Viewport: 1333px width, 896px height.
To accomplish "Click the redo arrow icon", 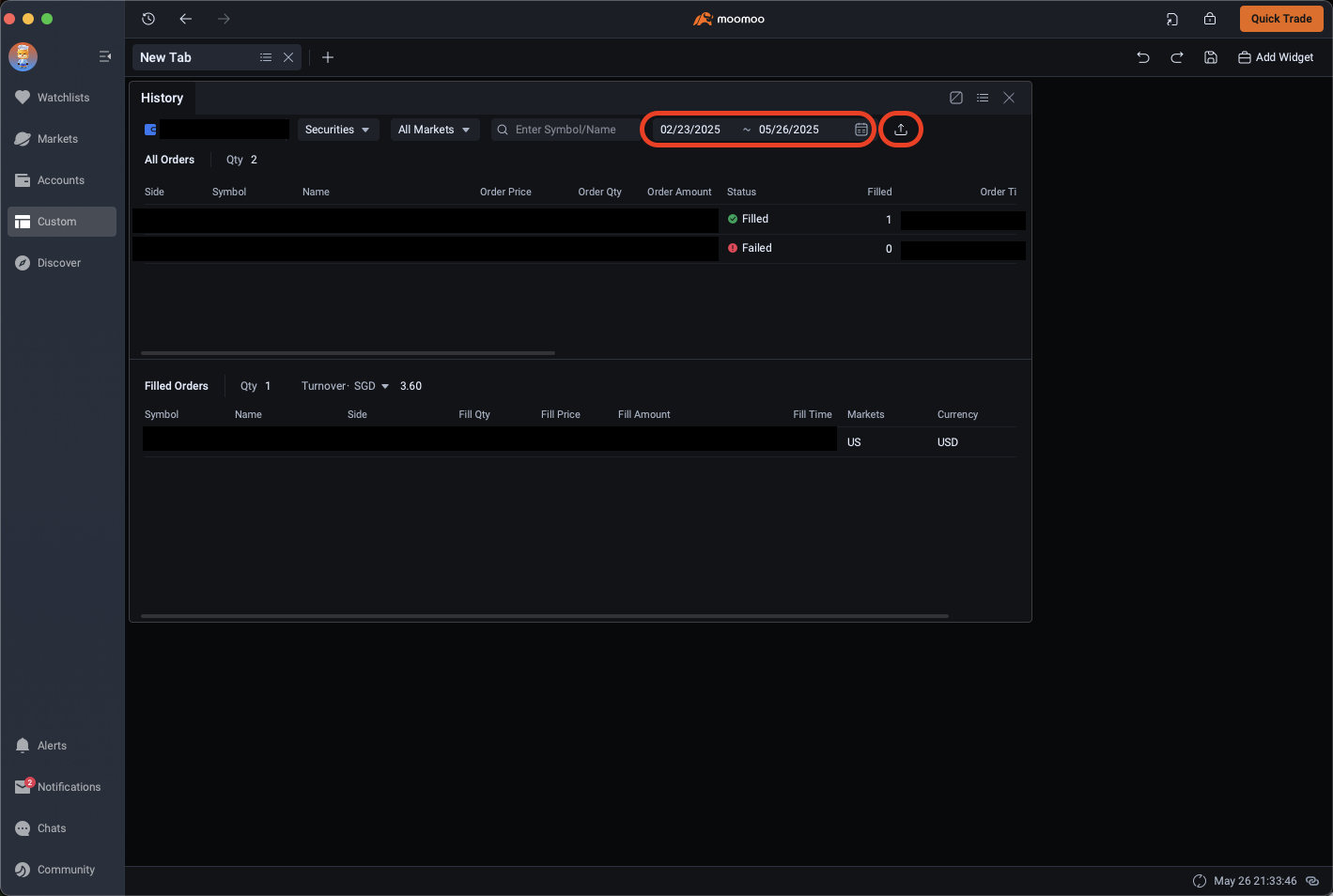I will pyautogui.click(x=1177, y=57).
